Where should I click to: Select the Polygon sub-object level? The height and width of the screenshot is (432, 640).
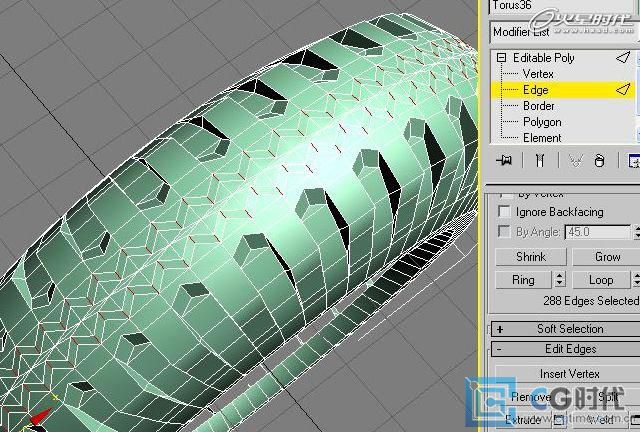click(542, 122)
